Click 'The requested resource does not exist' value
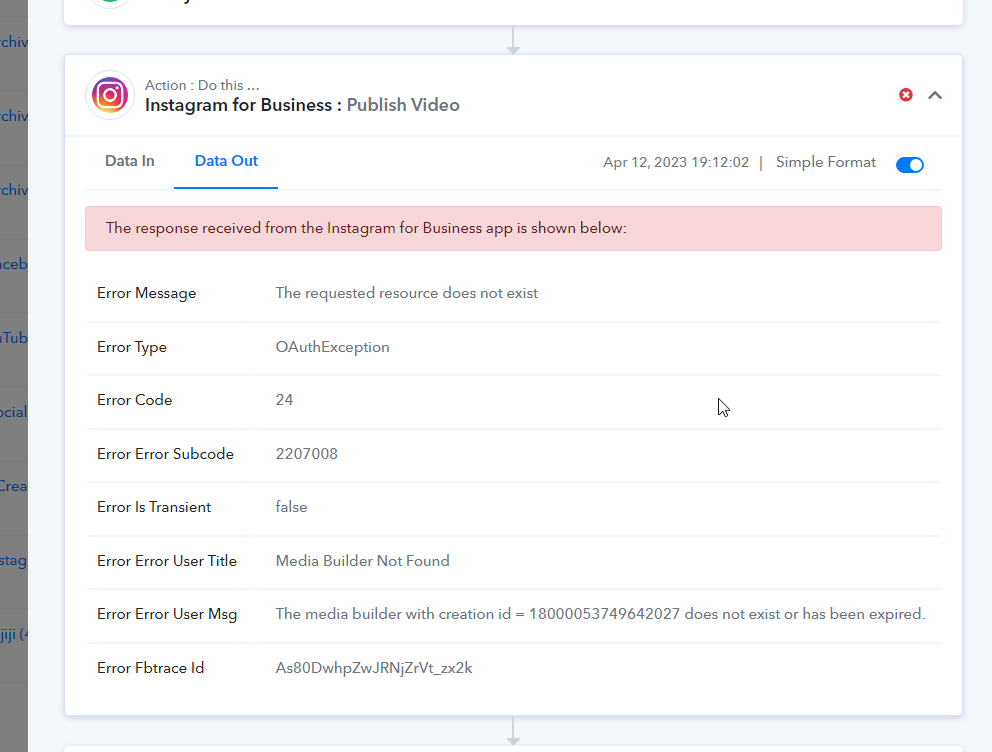Screen dimensions: 992x752 click(x=407, y=293)
